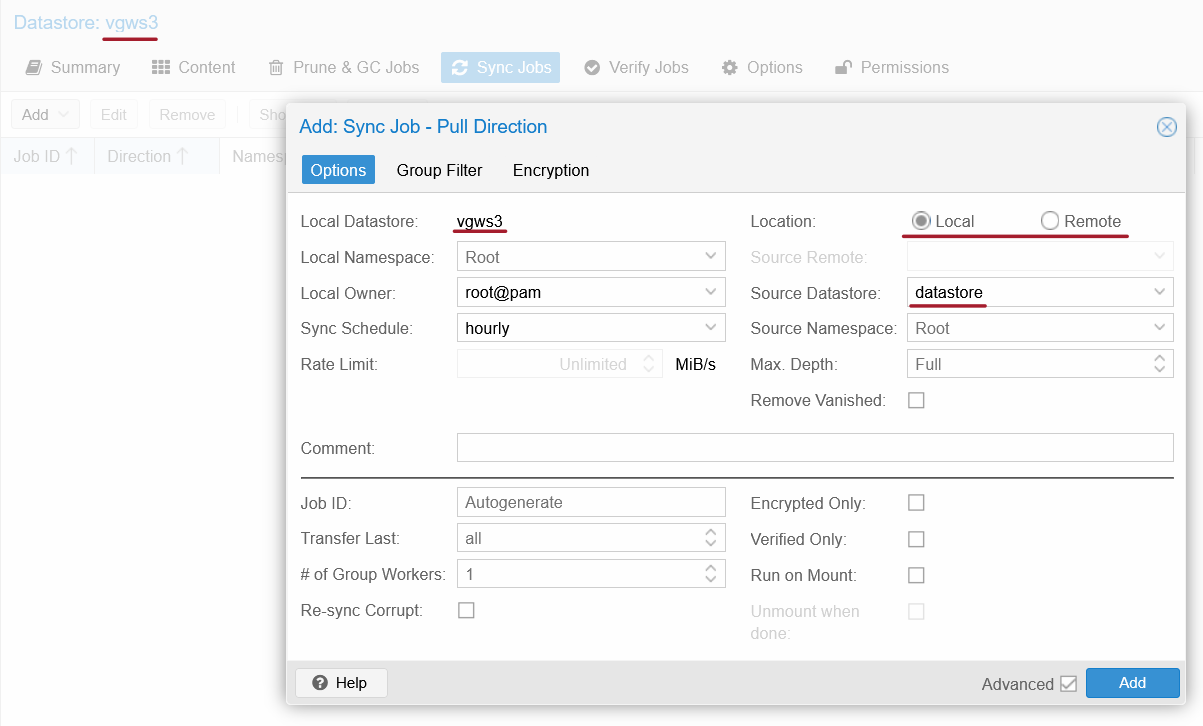Adjust the Max. Depth stepper arrows

(1160, 364)
